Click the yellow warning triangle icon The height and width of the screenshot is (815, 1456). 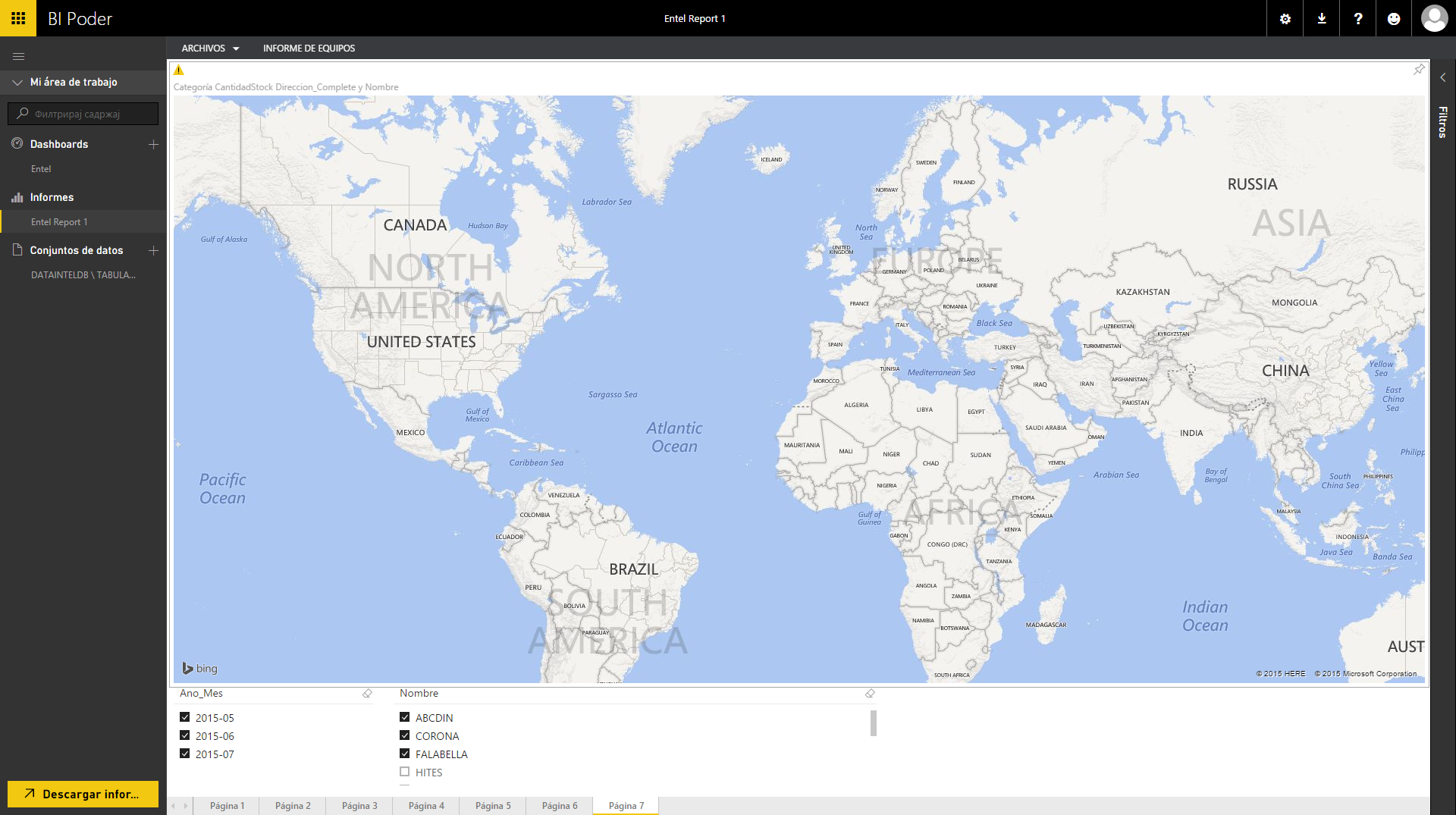(179, 71)
